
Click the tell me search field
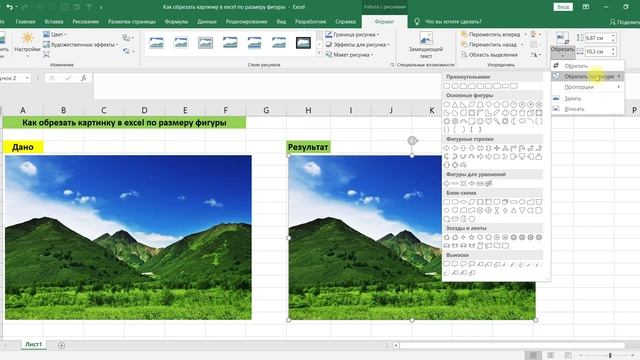point(453,22)
